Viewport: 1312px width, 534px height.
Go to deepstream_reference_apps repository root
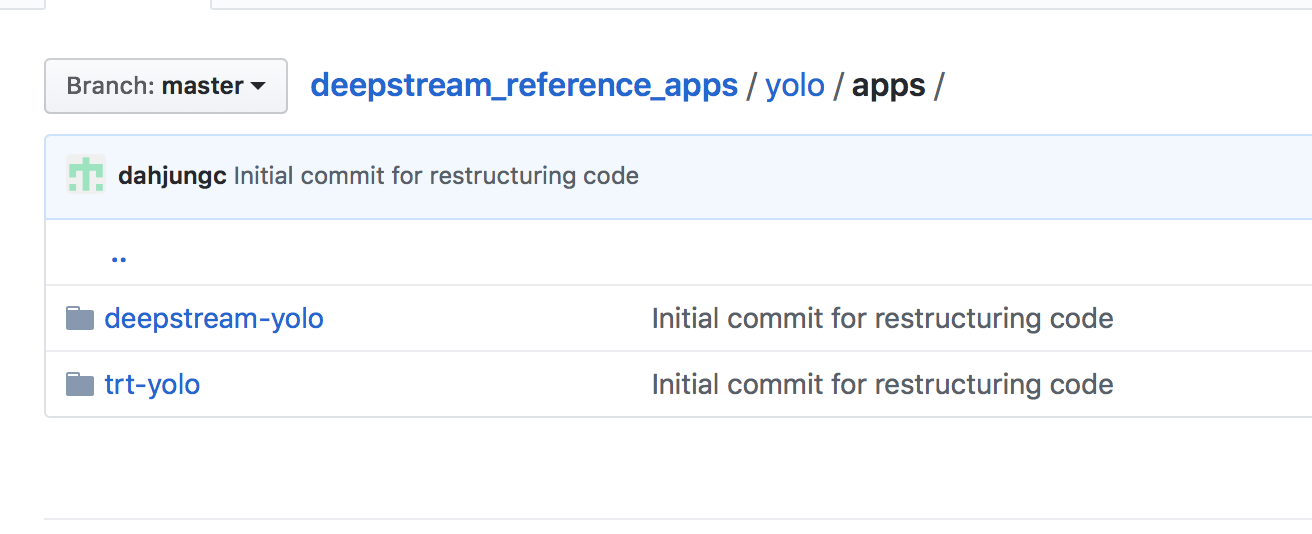point(524,86)
